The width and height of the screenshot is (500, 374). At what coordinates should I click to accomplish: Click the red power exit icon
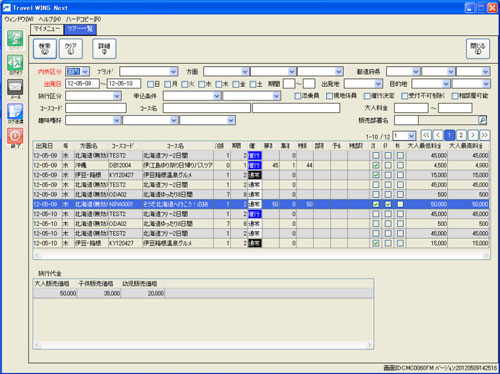[15, 136]
